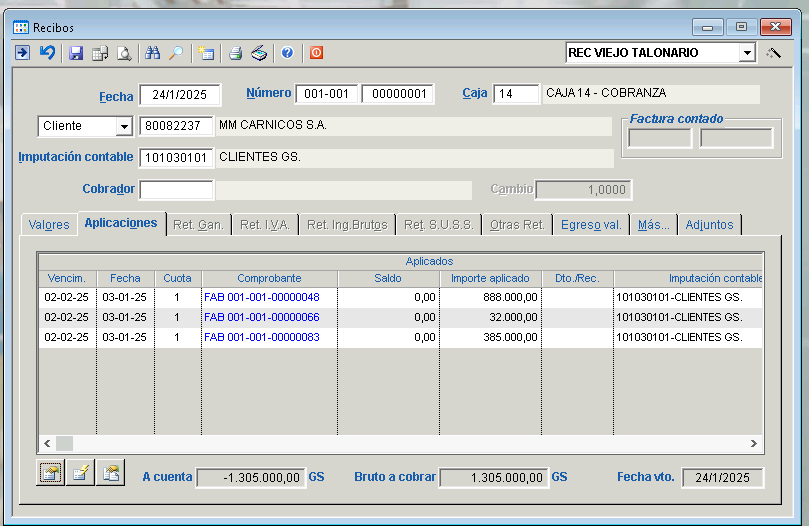Select the Adjuntos tab
809x526 pixels.
click(709, 225)
